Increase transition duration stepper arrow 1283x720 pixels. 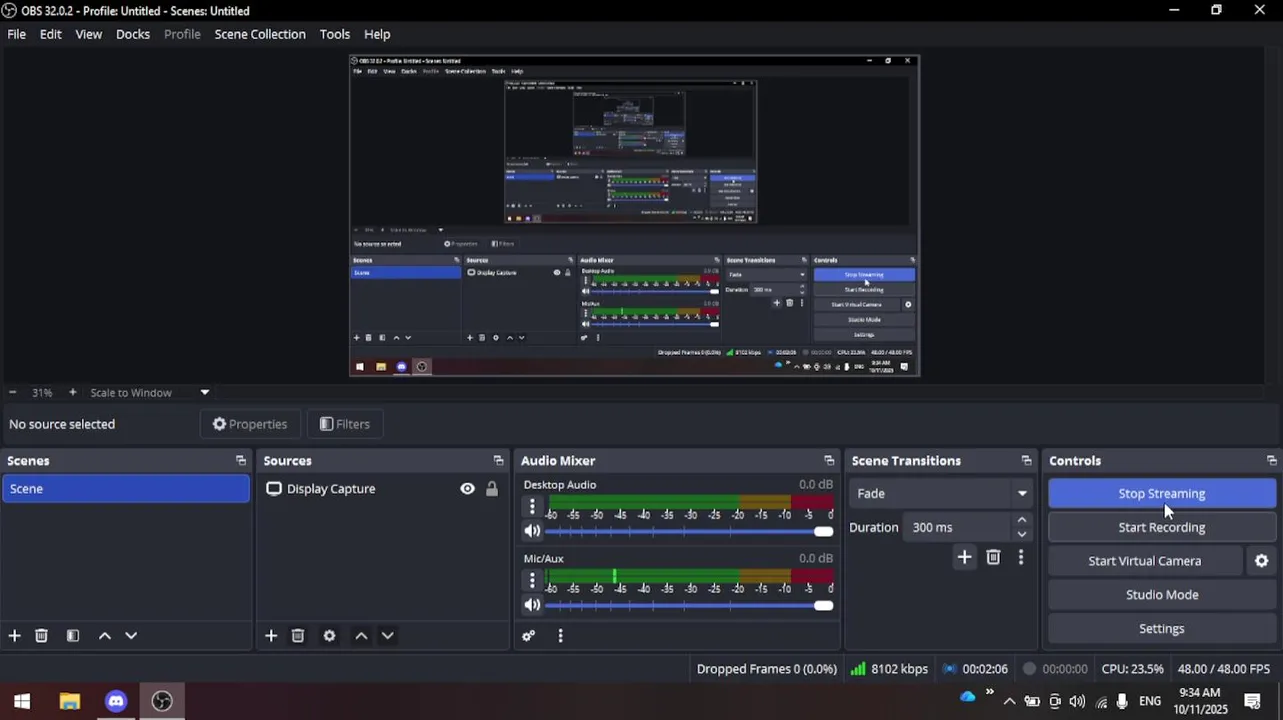1021,520
